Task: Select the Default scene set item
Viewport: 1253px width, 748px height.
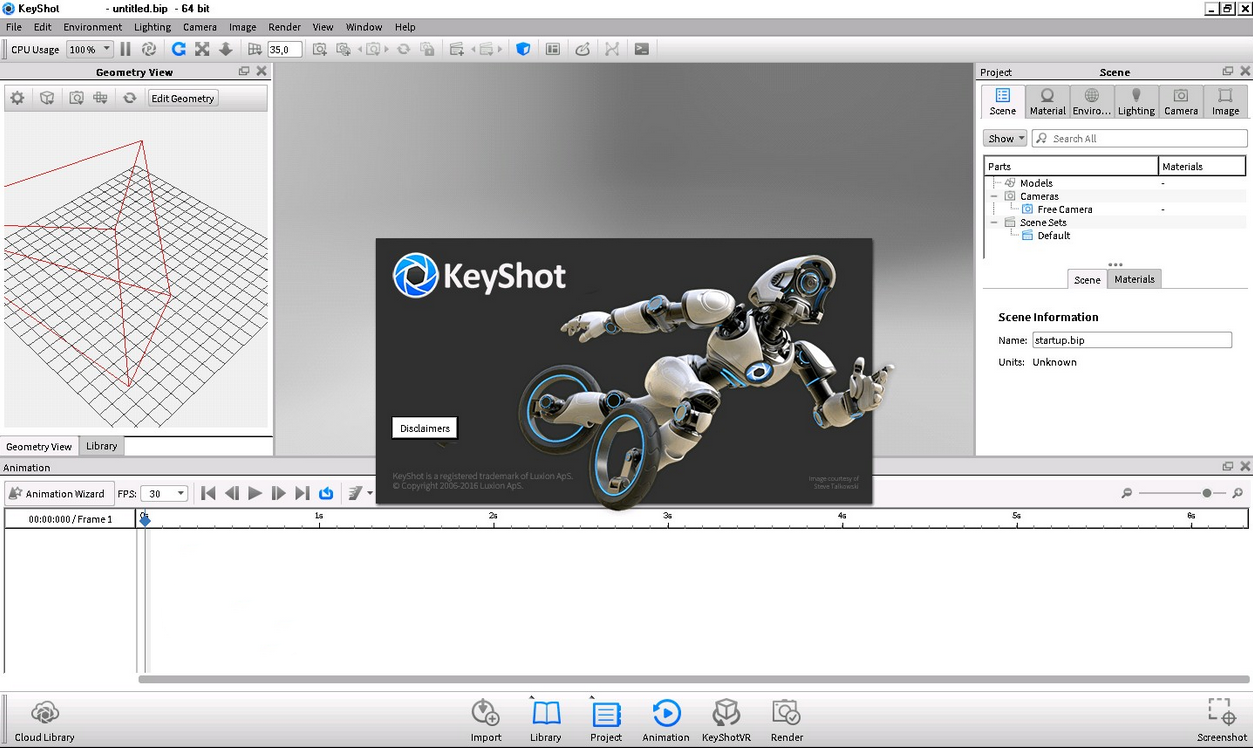Action: click(x=1053, y=235)
